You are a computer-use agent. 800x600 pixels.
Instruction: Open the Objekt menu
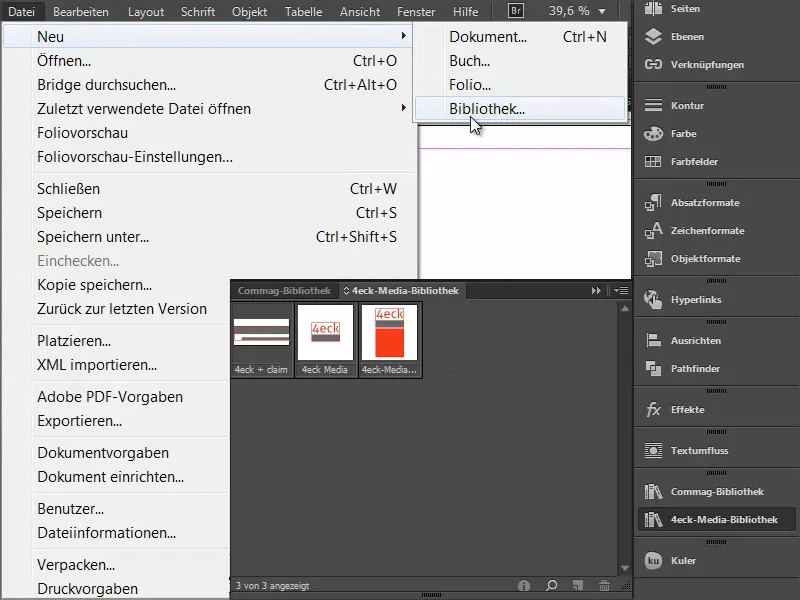pos(249,11)
